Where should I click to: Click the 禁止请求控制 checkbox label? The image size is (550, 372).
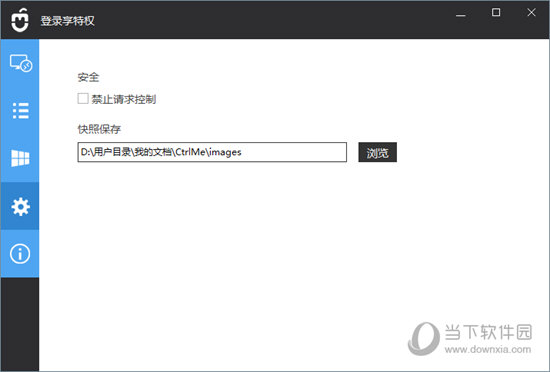click(x=123, y=99)
